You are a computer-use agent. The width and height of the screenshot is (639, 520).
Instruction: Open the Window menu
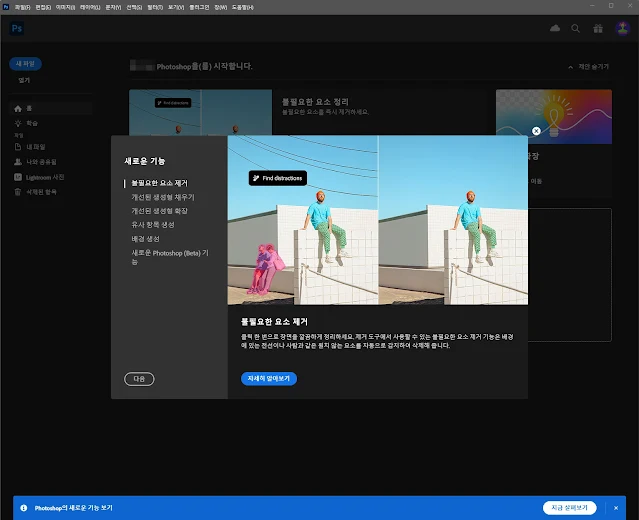(x=220, y=7)
